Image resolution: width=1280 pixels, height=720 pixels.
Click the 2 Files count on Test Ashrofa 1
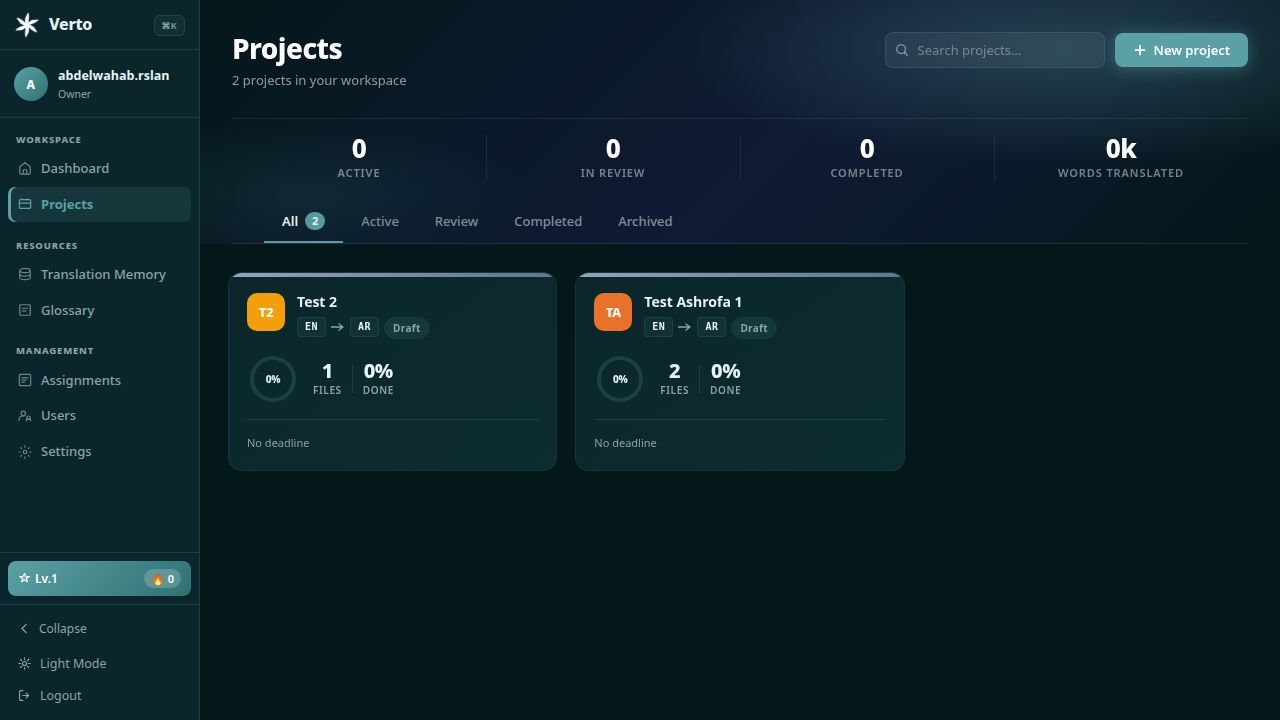pos(674,379)
